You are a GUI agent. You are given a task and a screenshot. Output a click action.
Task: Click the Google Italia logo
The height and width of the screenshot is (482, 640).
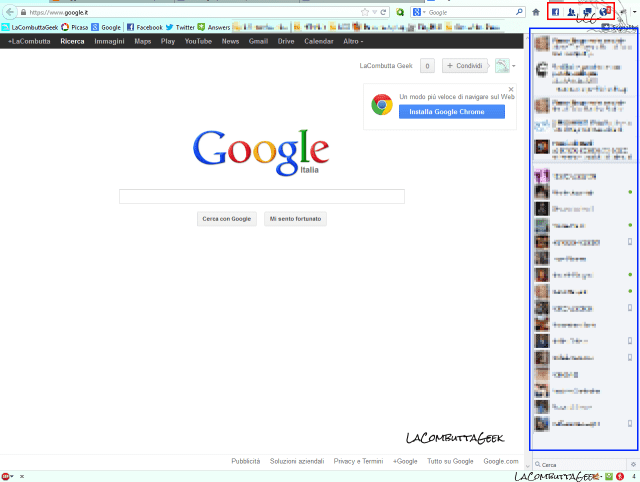click(261, 152)
